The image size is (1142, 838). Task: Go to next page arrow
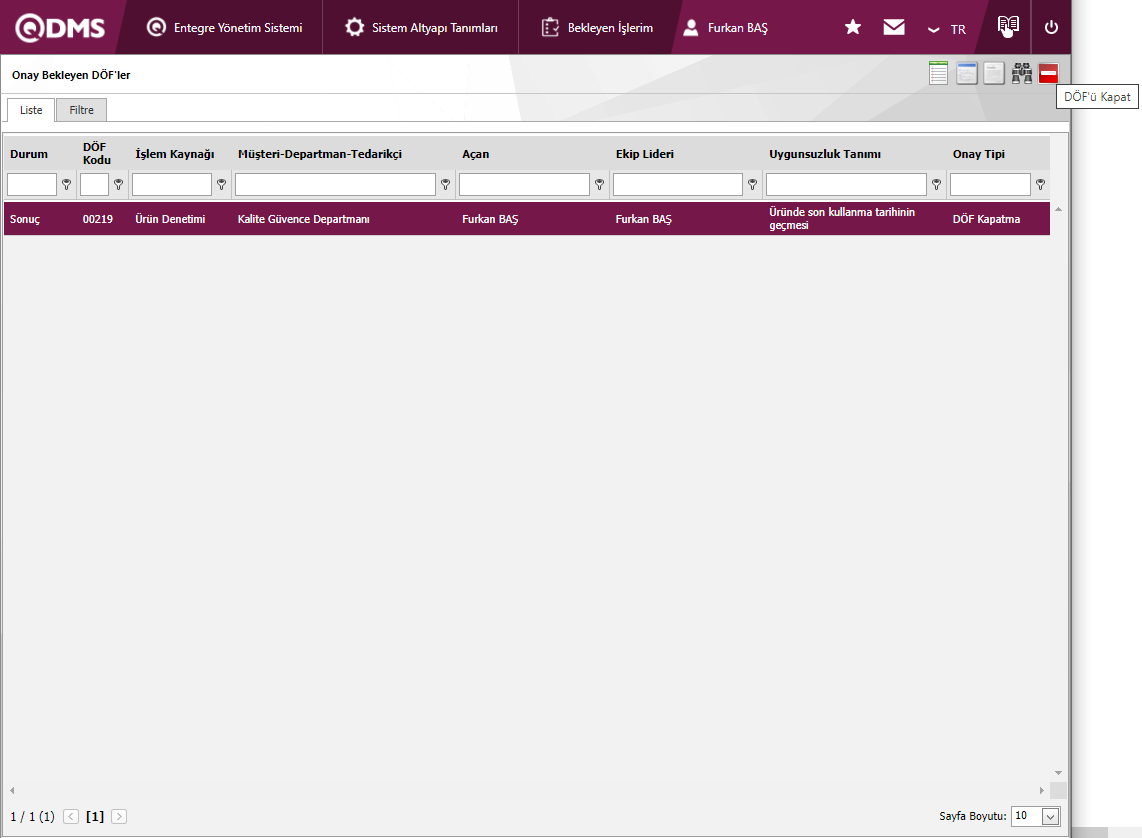tap(119, 817)
